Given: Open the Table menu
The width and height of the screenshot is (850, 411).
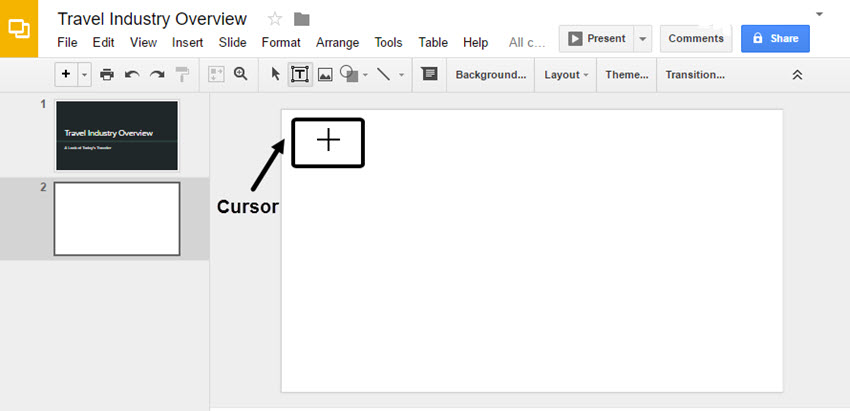Looking at the screenshot, I should [433, 42].
